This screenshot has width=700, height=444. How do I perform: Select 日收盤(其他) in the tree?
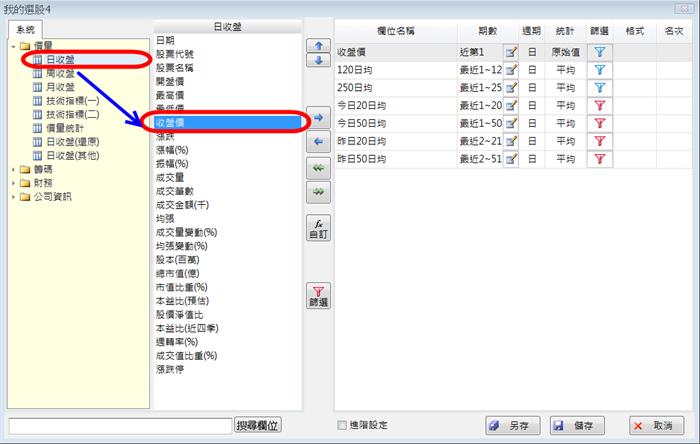pos(73,156)
